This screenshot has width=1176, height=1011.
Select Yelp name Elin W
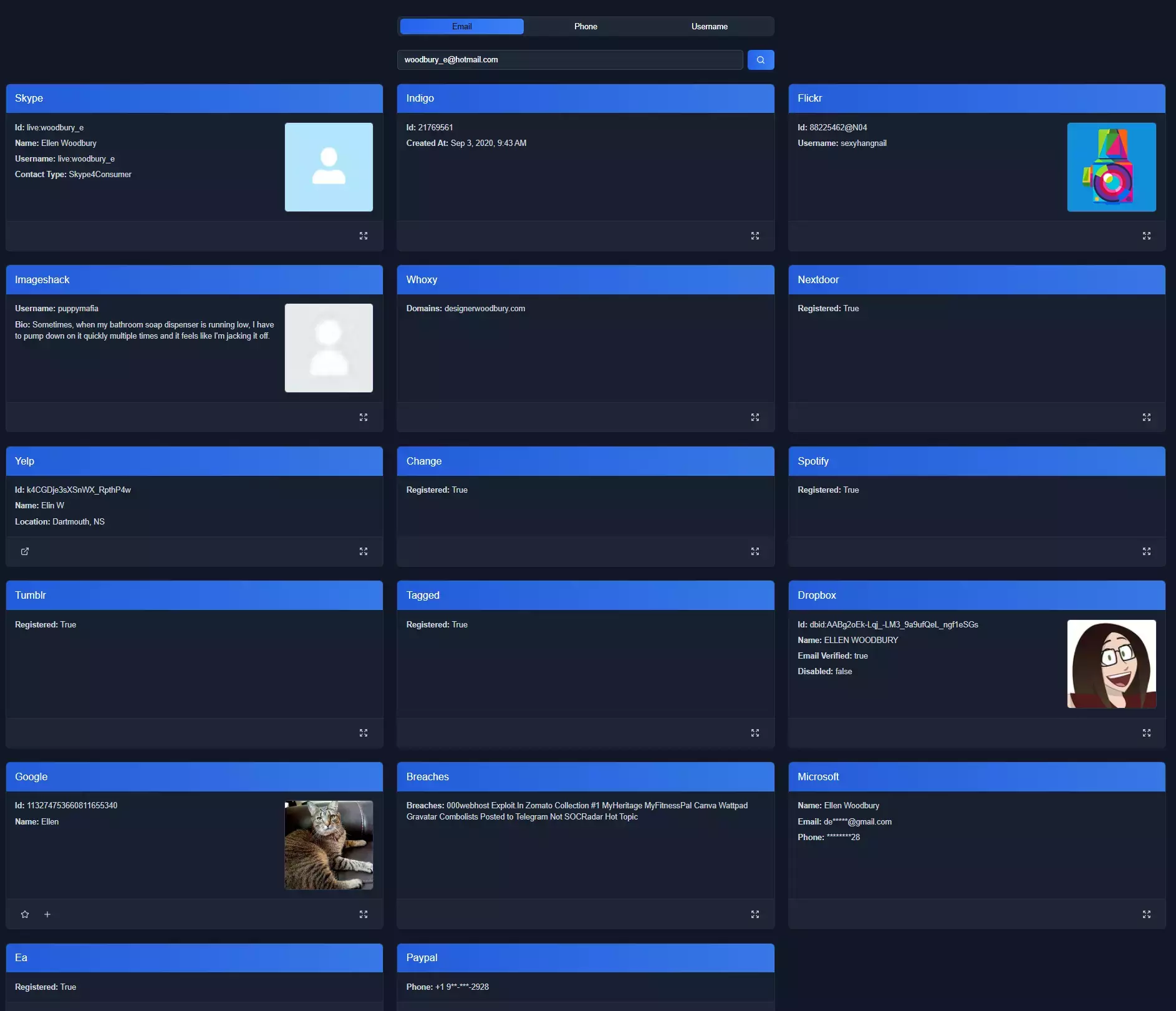click(x=52, y=505)
